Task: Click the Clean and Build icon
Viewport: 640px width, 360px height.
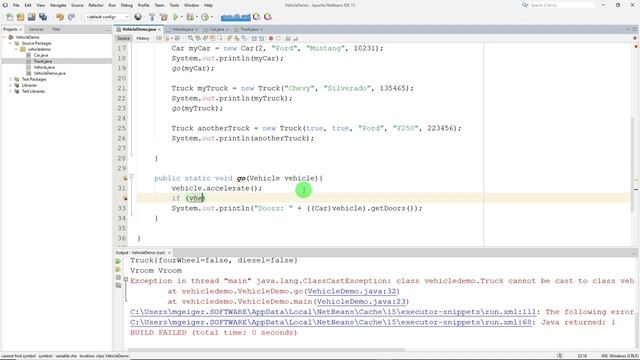Action: (164, 17)
